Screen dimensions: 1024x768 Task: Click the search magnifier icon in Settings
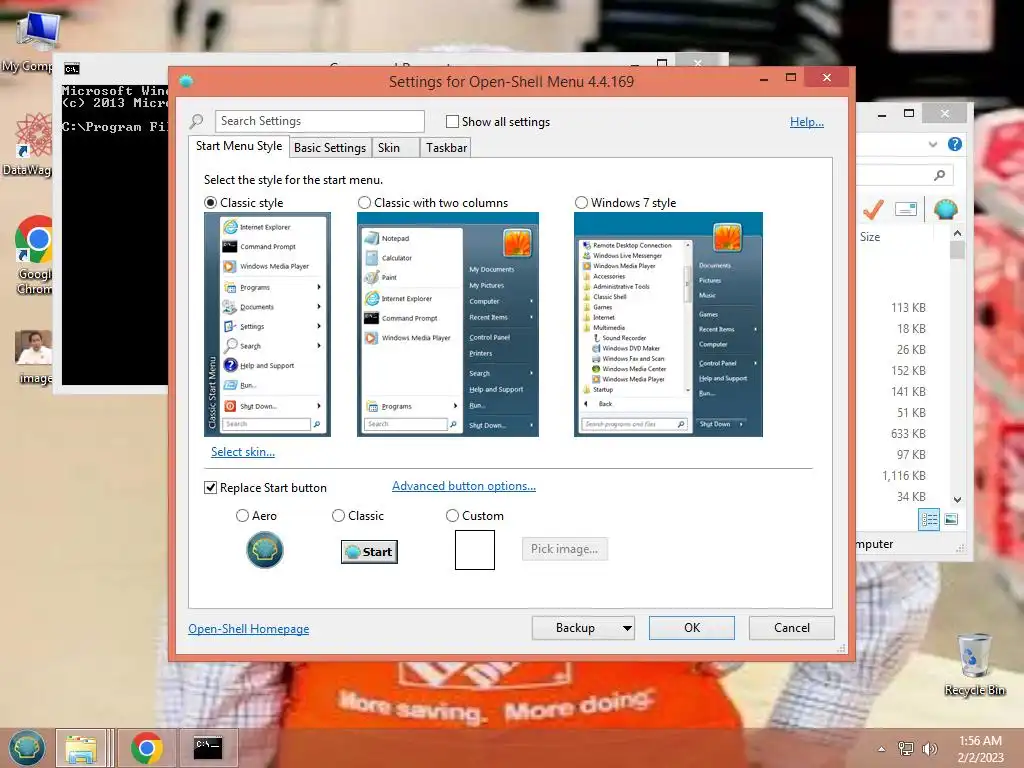pyautogui.click(x=197, y=121)
